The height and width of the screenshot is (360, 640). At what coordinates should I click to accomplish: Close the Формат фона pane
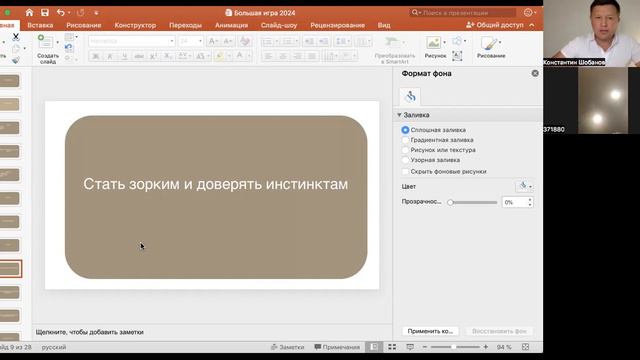pos(535,73)
